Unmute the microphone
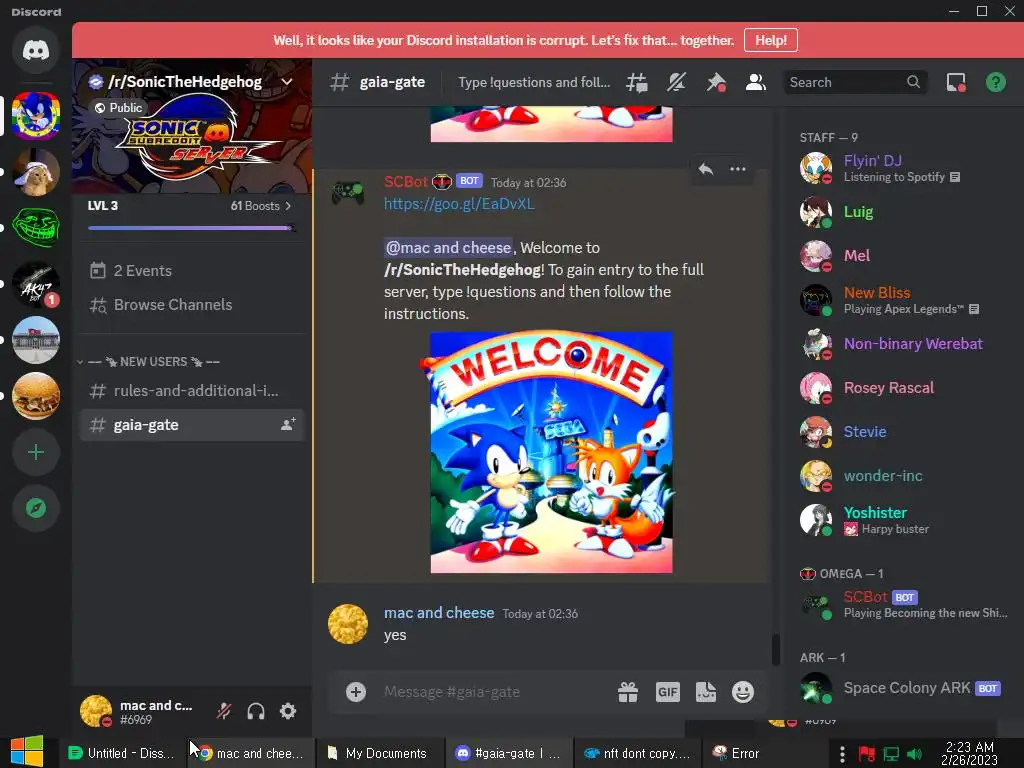The width and height of the screenshot is (1024, 768). (224, 711)
